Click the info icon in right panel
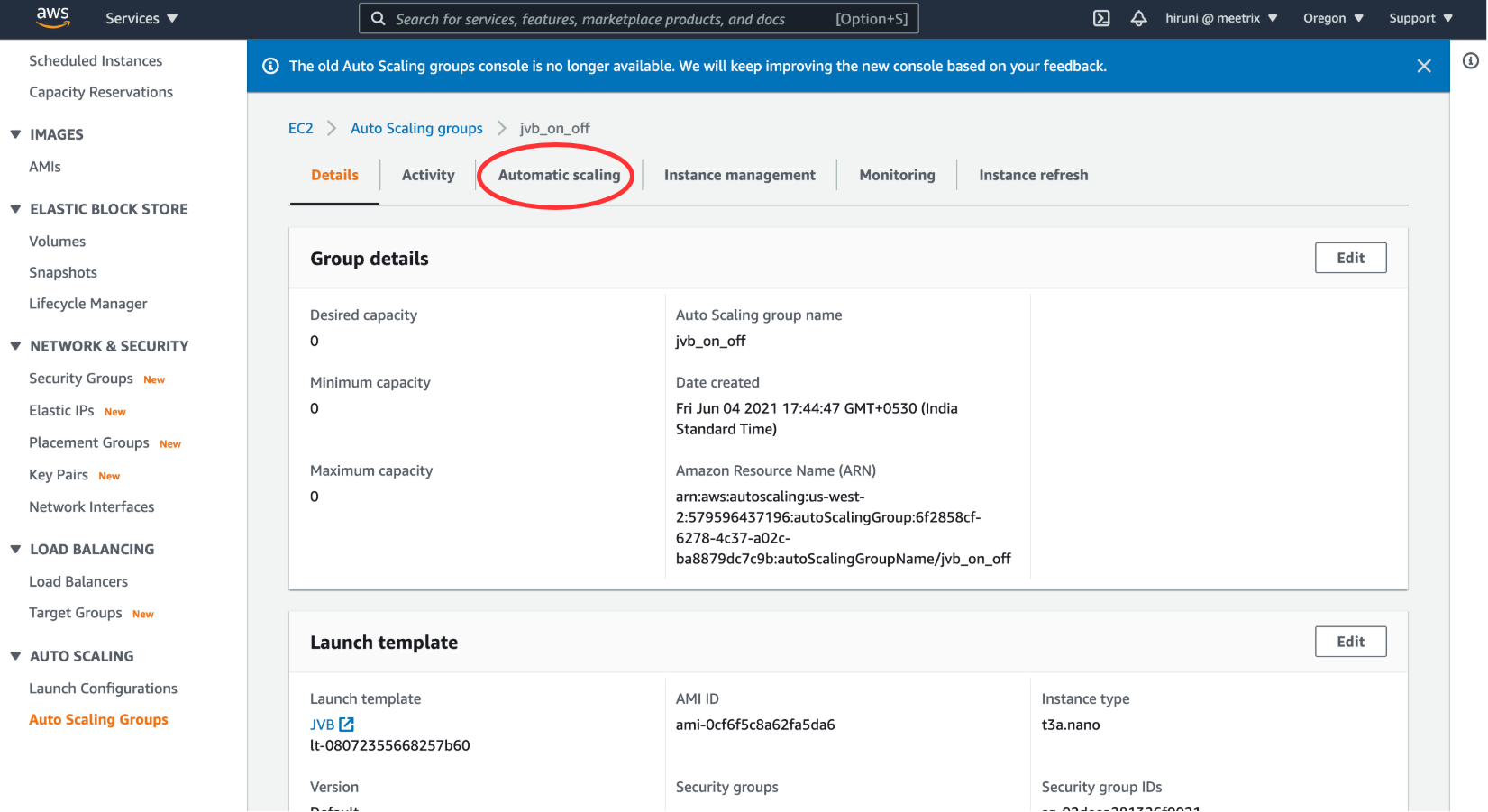The width and height of the screenshot is (1488, 812). click(1470, 60)
